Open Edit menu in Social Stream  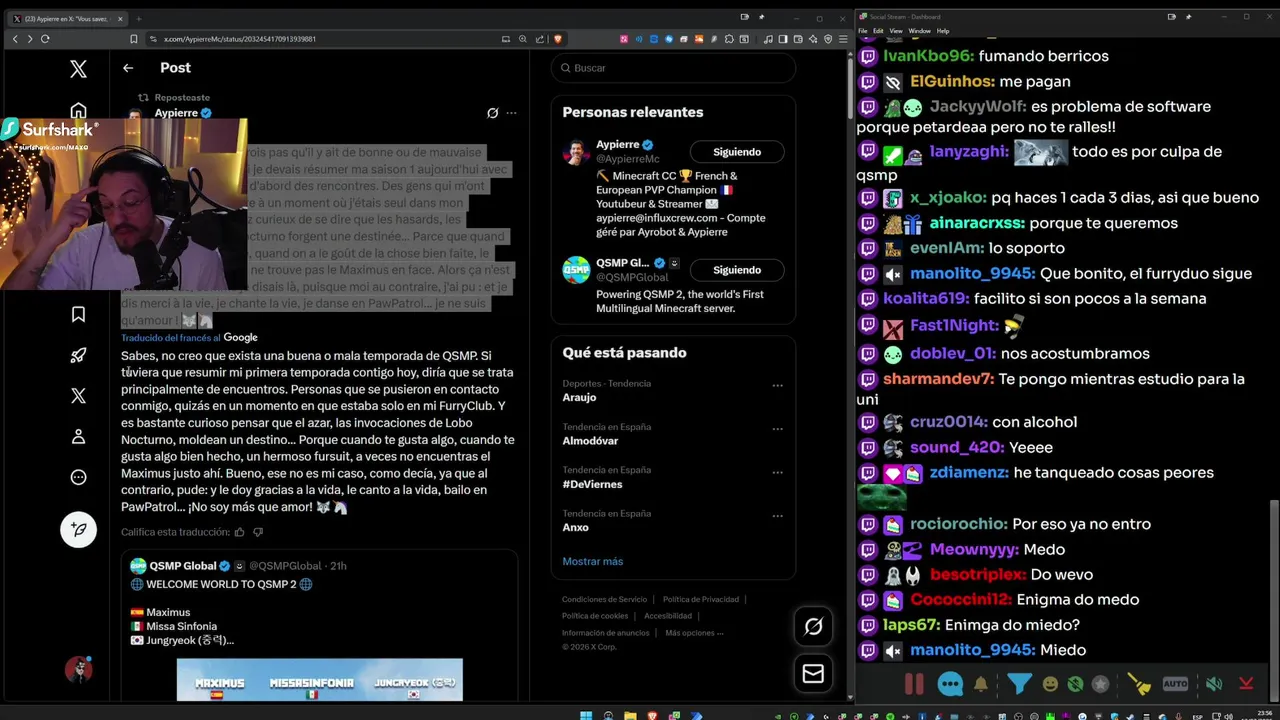pos(878,31)
